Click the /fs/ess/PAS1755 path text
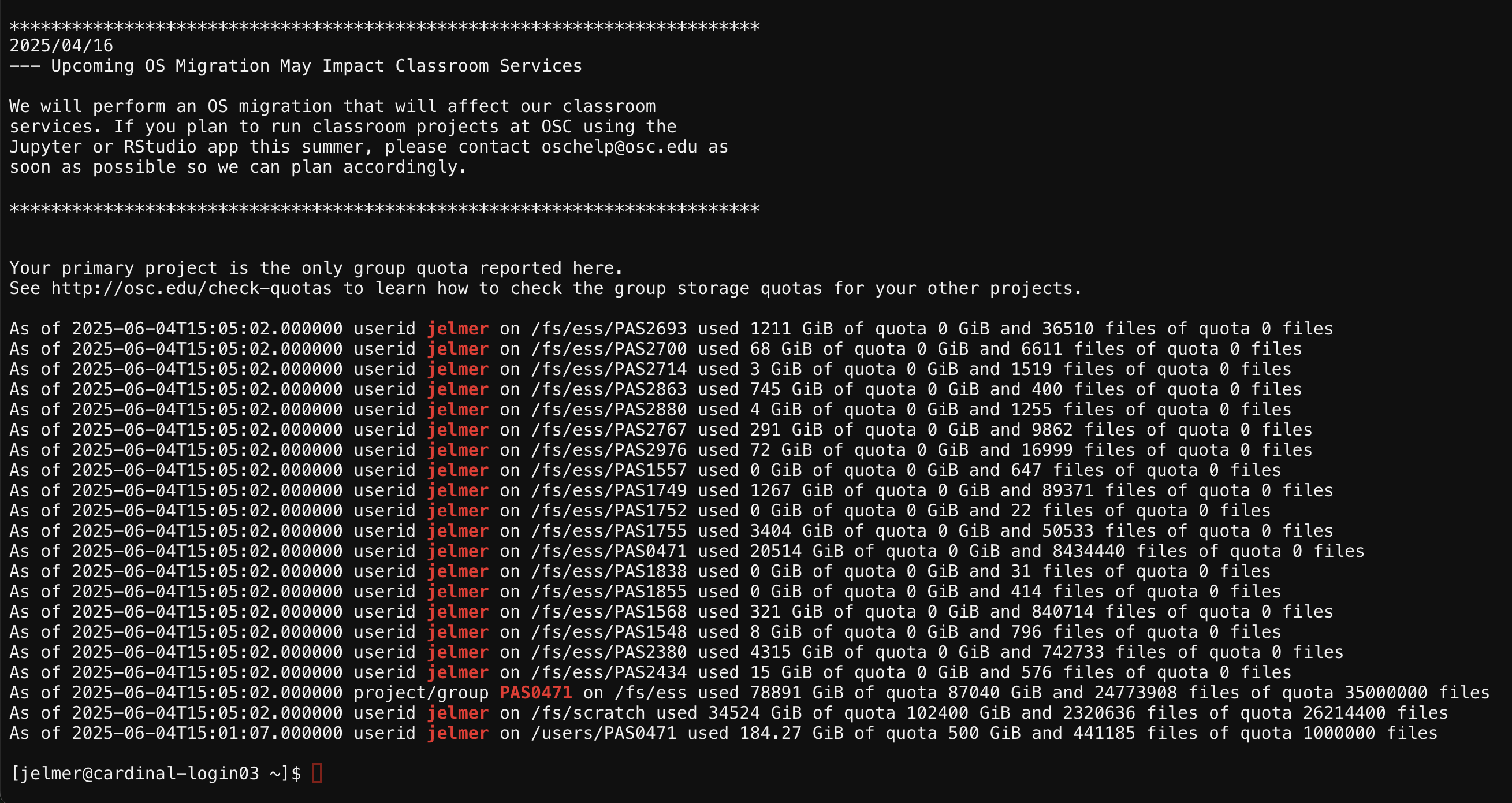 (609, 531)
